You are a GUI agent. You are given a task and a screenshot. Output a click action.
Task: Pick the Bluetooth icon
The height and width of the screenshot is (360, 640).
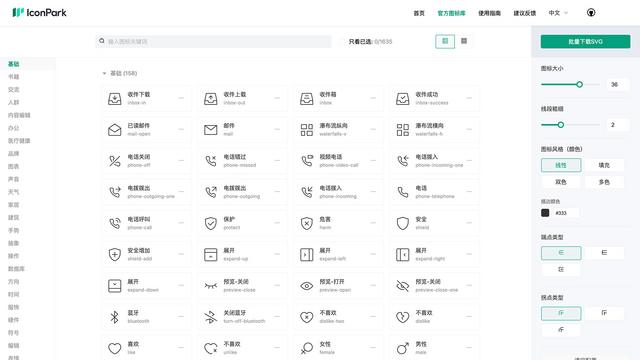[115, 317]
